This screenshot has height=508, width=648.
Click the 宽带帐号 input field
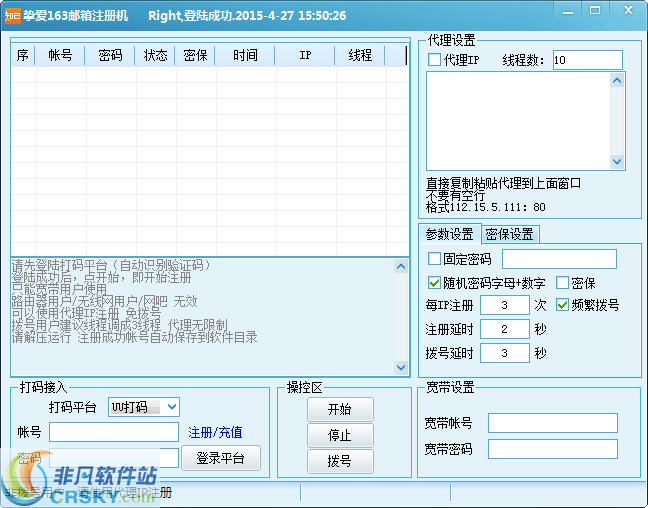pyautogui.click(x=553, y=423)
